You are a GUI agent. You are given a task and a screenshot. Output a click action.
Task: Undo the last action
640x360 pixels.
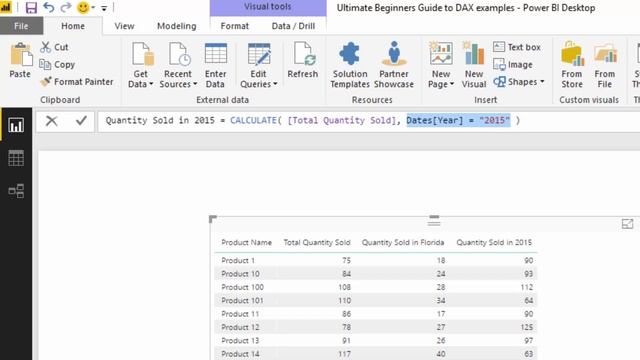coord(49,7)
